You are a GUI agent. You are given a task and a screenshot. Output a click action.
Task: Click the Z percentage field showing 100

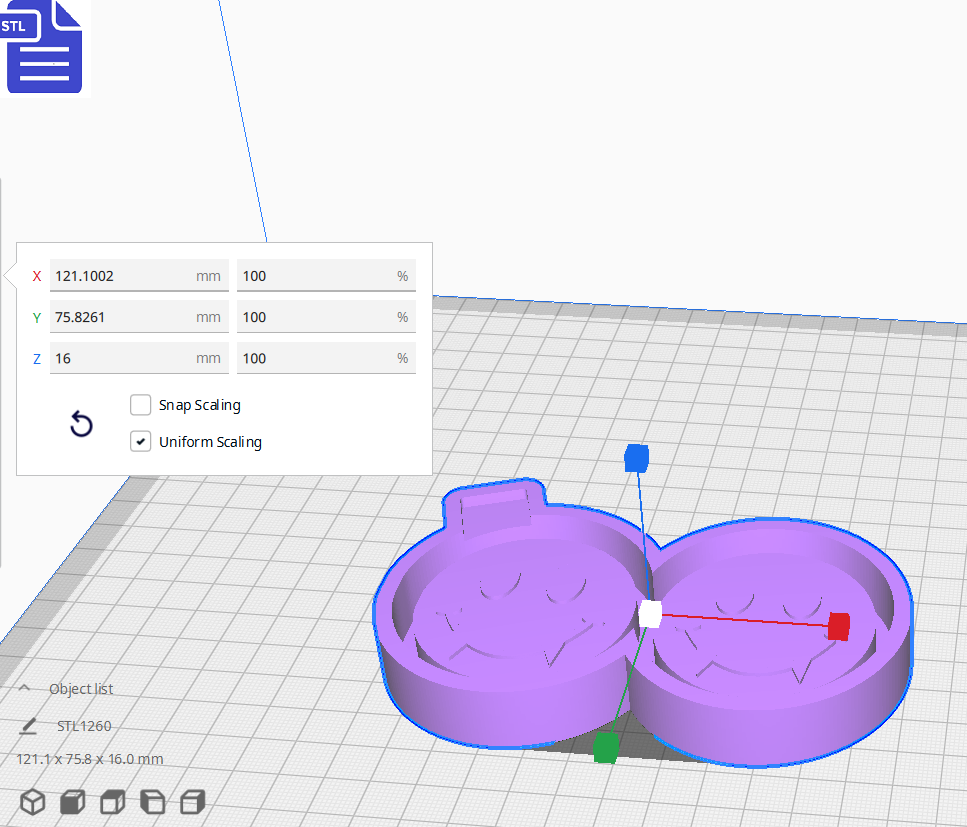tap(326, 357)
